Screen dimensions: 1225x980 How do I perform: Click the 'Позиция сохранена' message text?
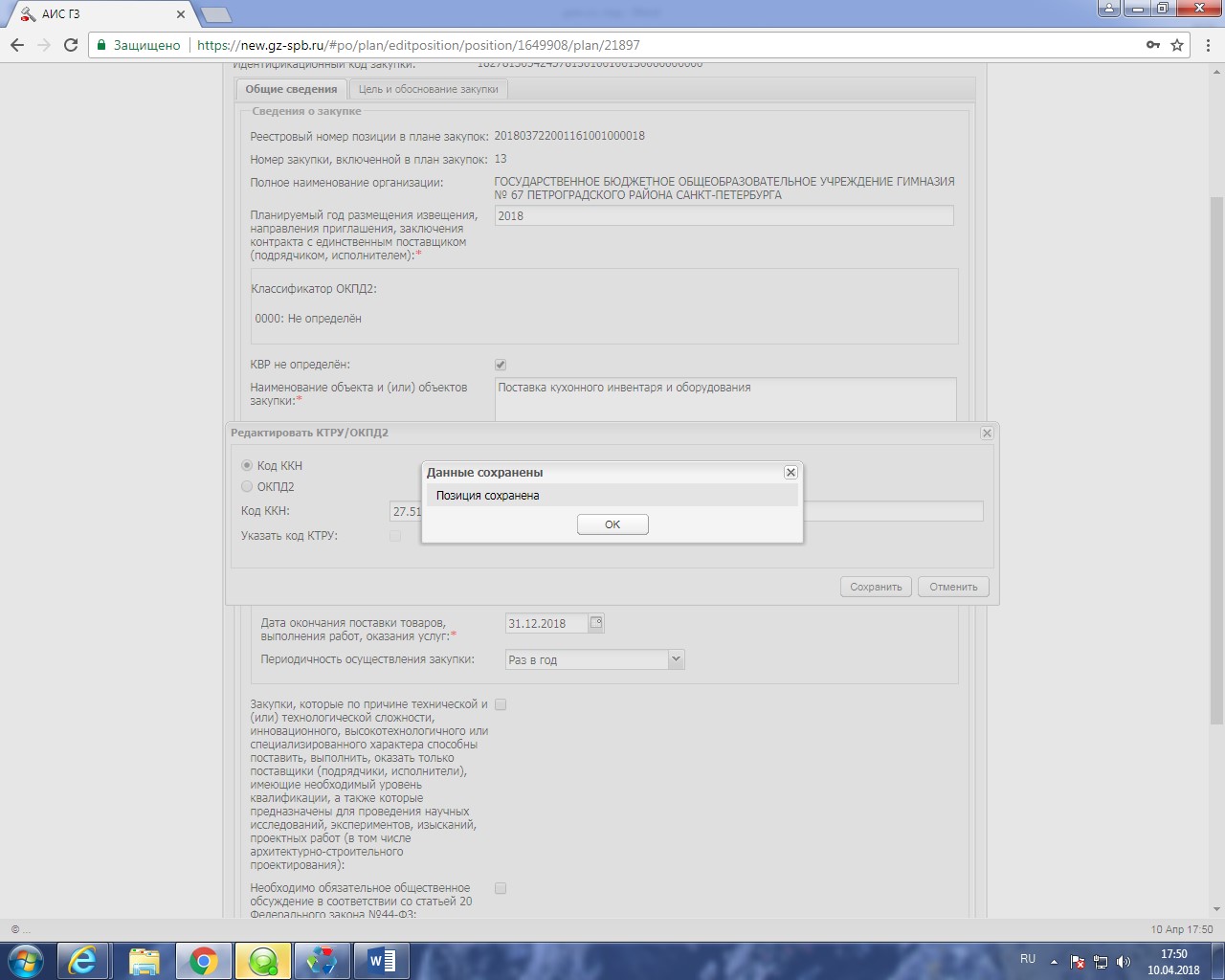488,496
